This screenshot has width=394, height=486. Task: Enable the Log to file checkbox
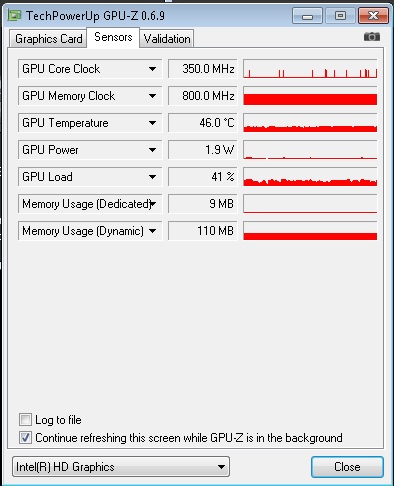25,420
